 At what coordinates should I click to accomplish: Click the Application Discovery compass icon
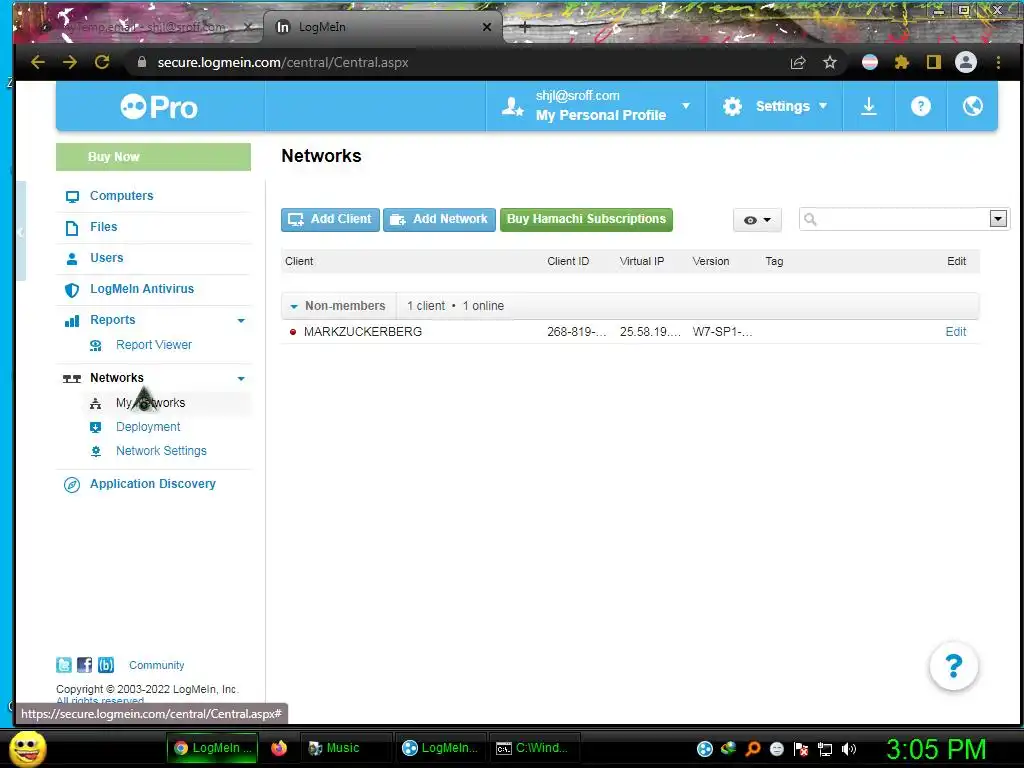point(72,485)
